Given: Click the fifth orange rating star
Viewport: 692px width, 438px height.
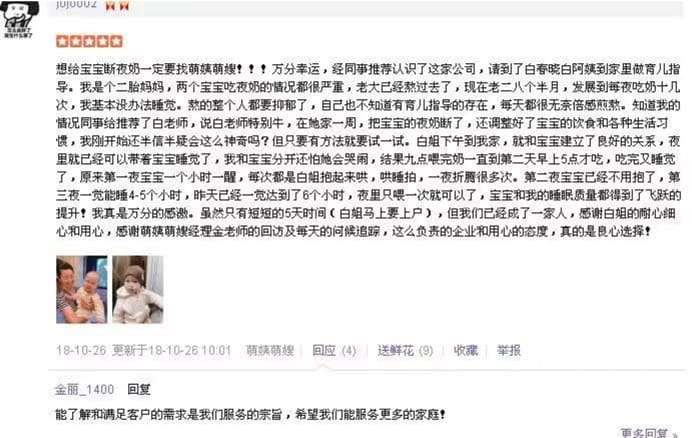Looking at the screenshot, I should tap(116, 41).
